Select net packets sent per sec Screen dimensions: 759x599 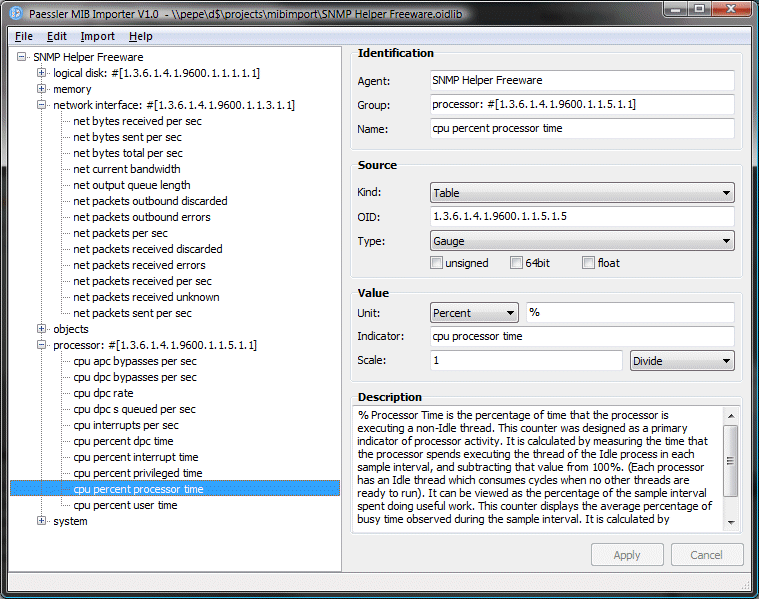click(133, 313)
